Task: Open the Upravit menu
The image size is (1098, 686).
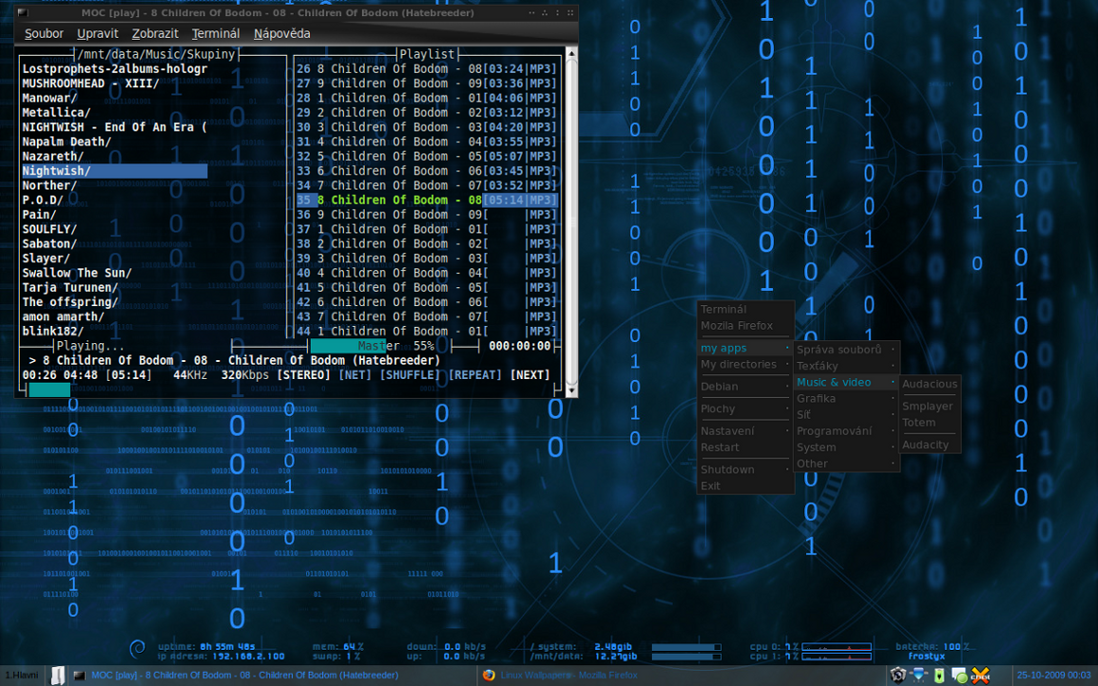Action: coord(97,34)
